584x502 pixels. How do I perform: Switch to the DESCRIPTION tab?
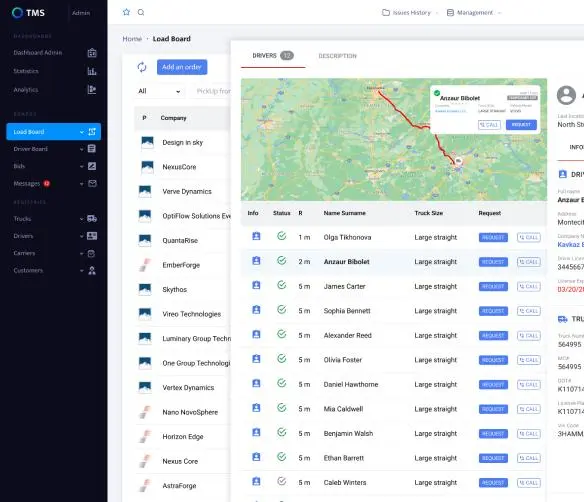coord(337,56)
